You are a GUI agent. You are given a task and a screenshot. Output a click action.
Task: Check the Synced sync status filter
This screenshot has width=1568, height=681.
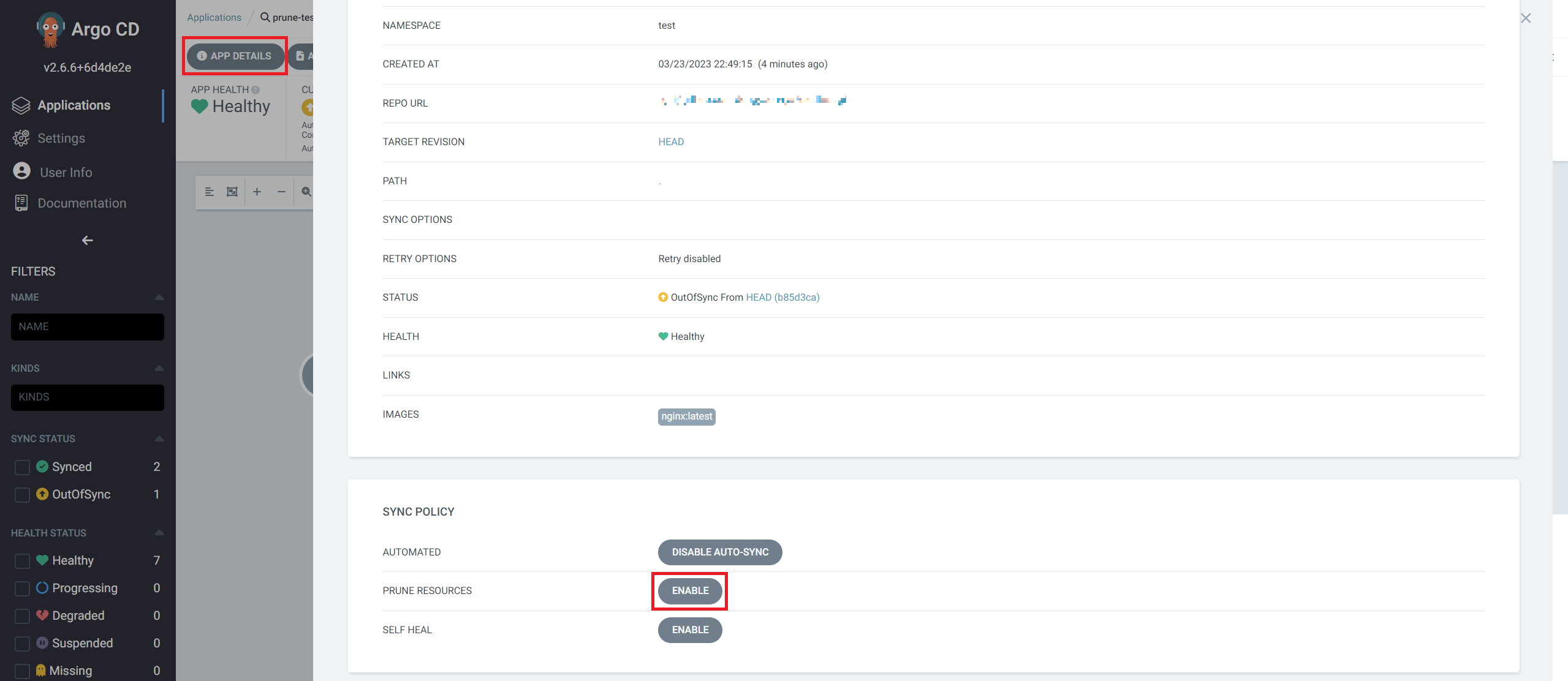(x=22, y=467)
